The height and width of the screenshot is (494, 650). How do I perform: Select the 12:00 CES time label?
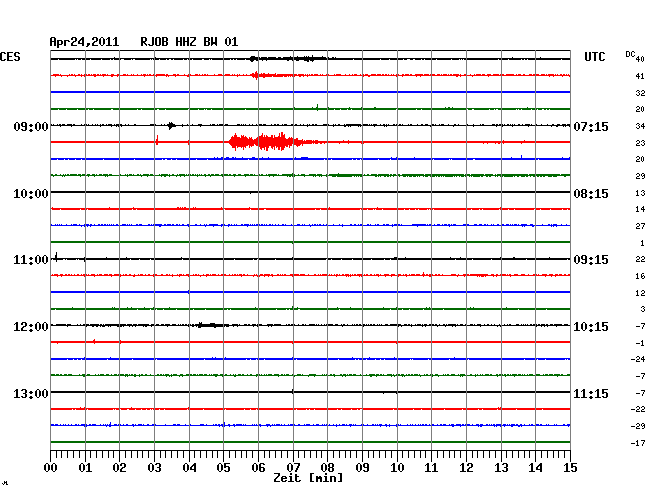pos(31,327)
